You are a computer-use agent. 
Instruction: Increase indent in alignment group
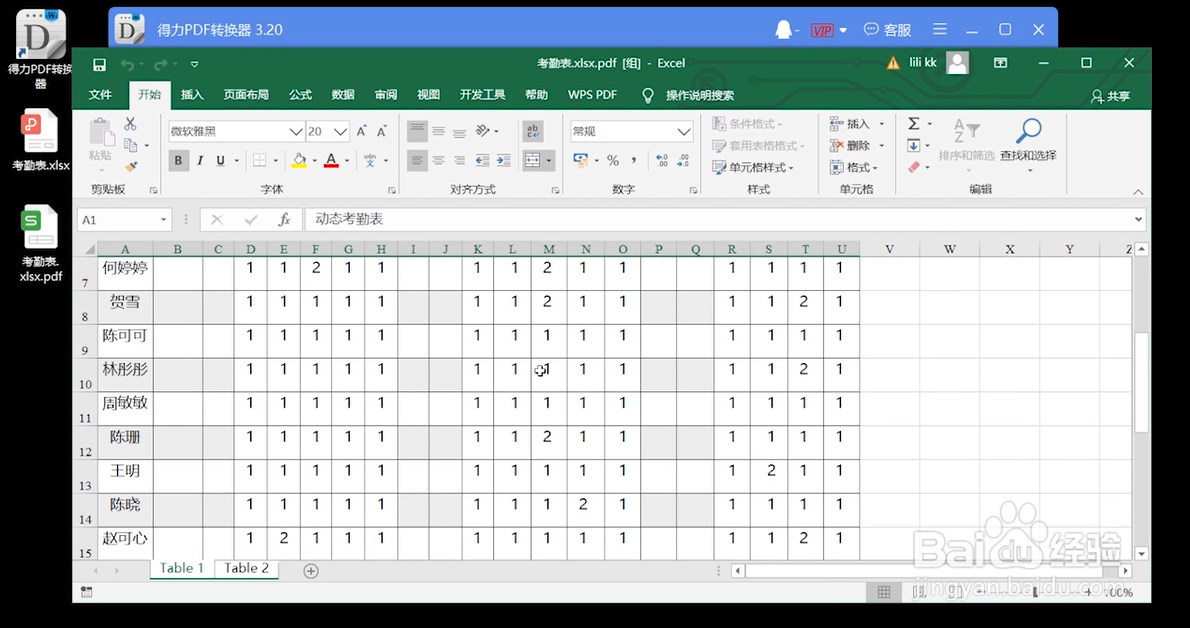503,160
